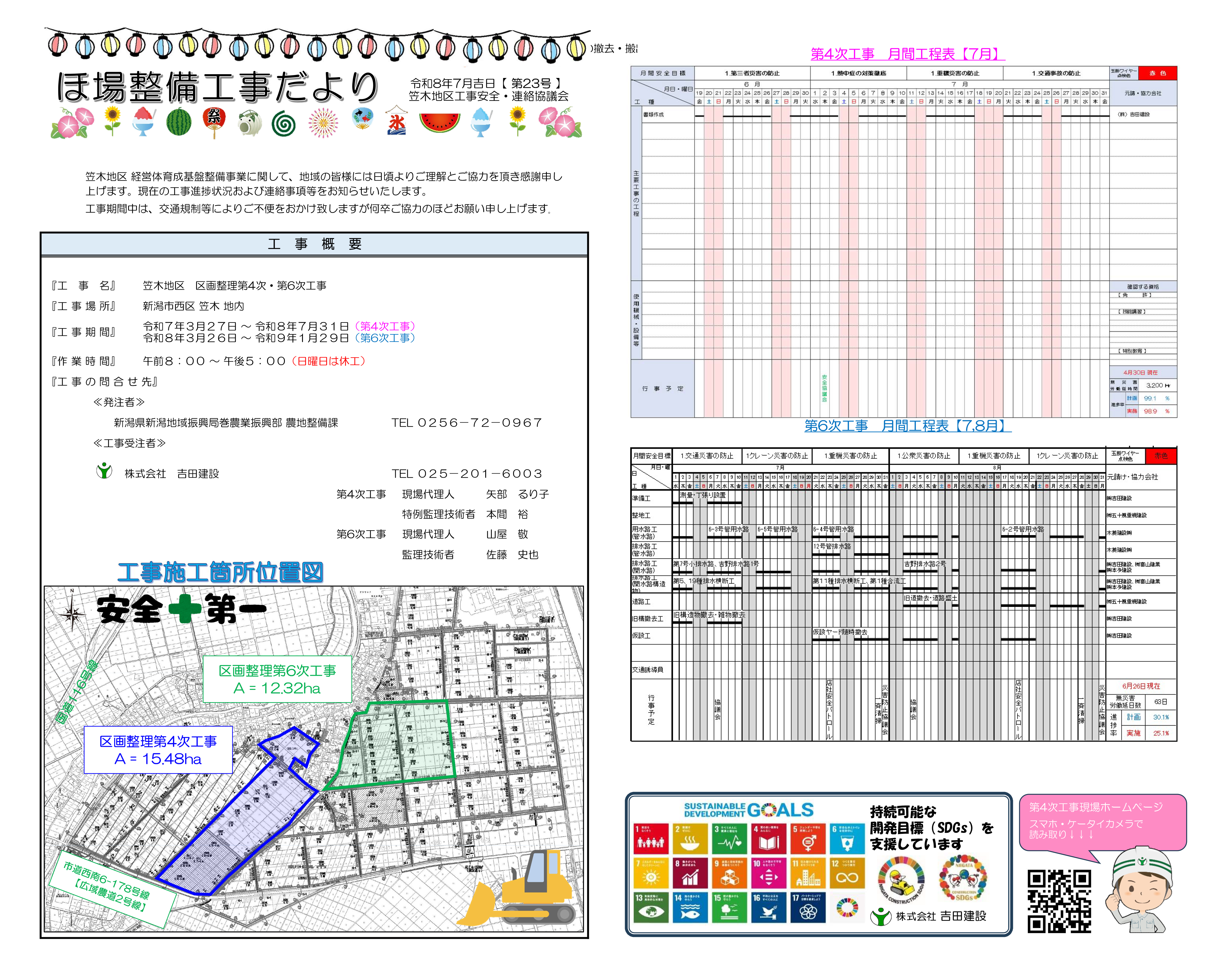1232x972 pixels.
Task: Click SDG goal 1 no poverty icon
Action: tap(651, 839)
